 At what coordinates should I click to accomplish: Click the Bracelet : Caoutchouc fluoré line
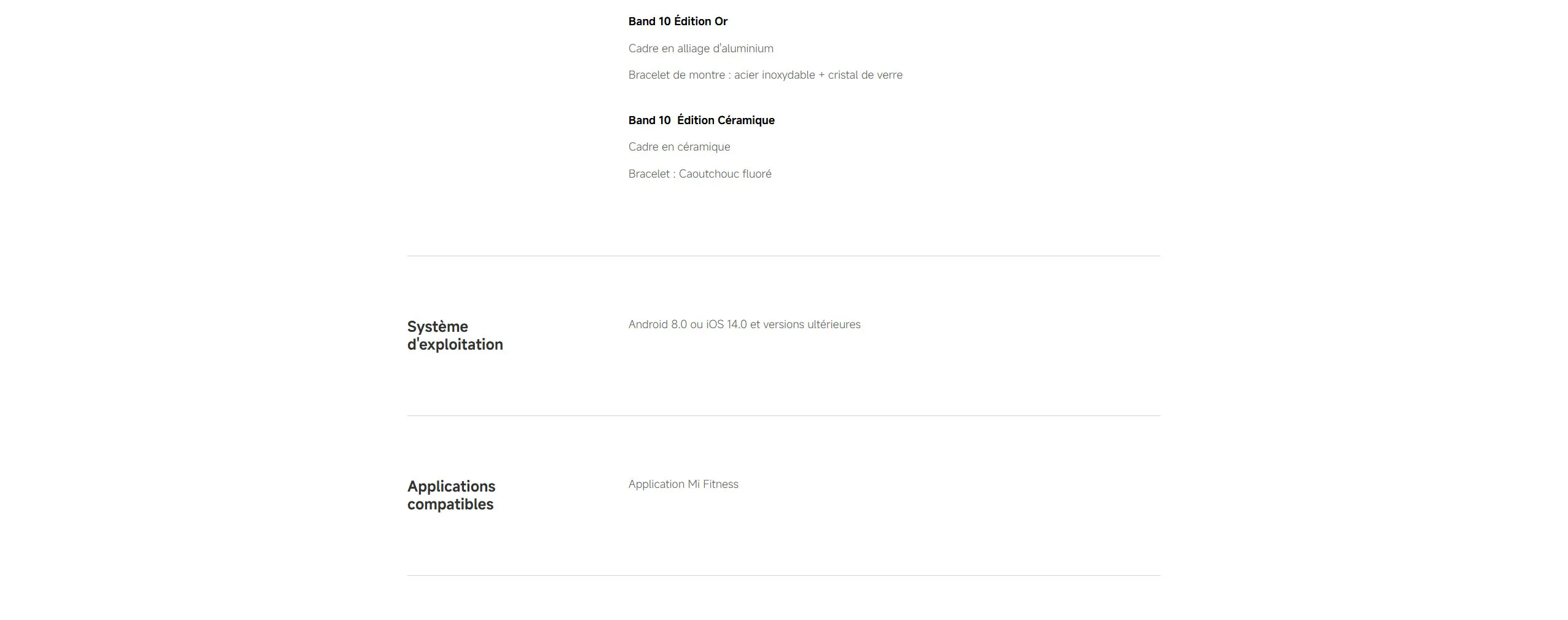point(699,174)
